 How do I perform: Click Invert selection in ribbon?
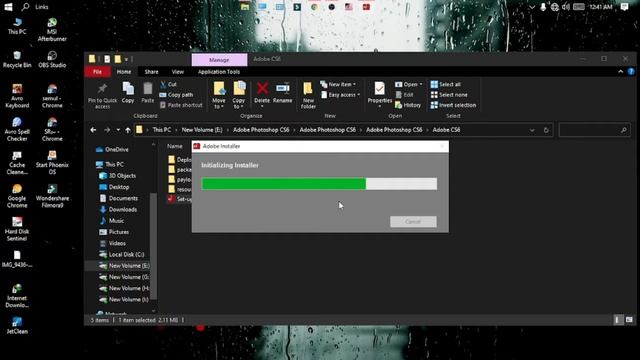tap(453, 105)
